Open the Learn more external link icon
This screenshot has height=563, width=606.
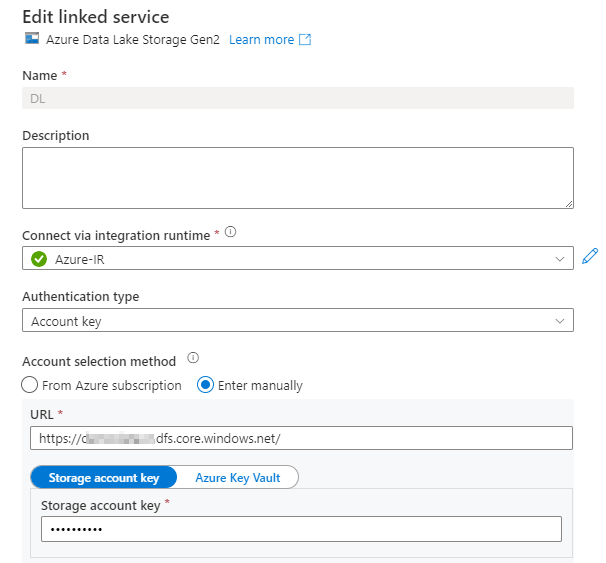(305, 39)
